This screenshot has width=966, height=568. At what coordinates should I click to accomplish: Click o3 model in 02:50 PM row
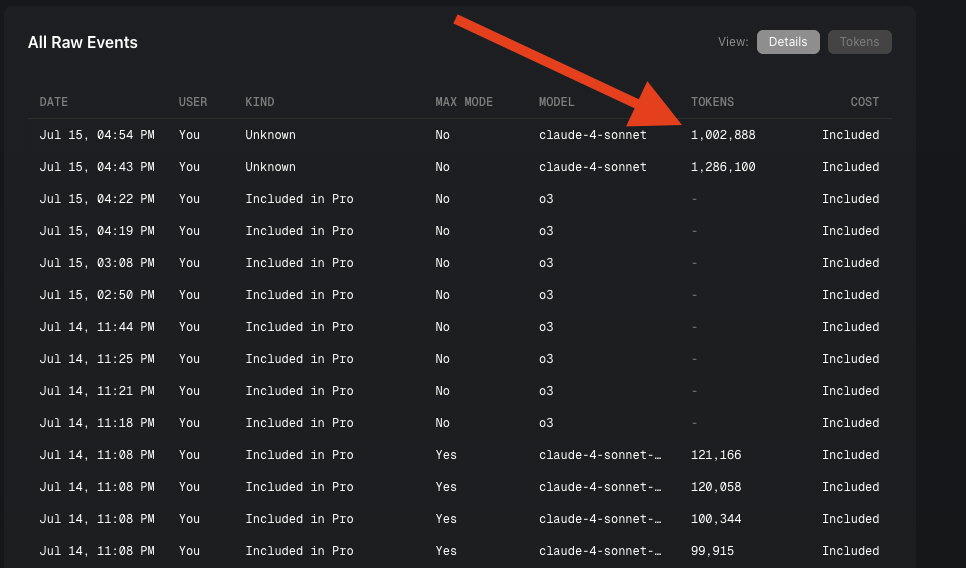(x=546, y=295)
